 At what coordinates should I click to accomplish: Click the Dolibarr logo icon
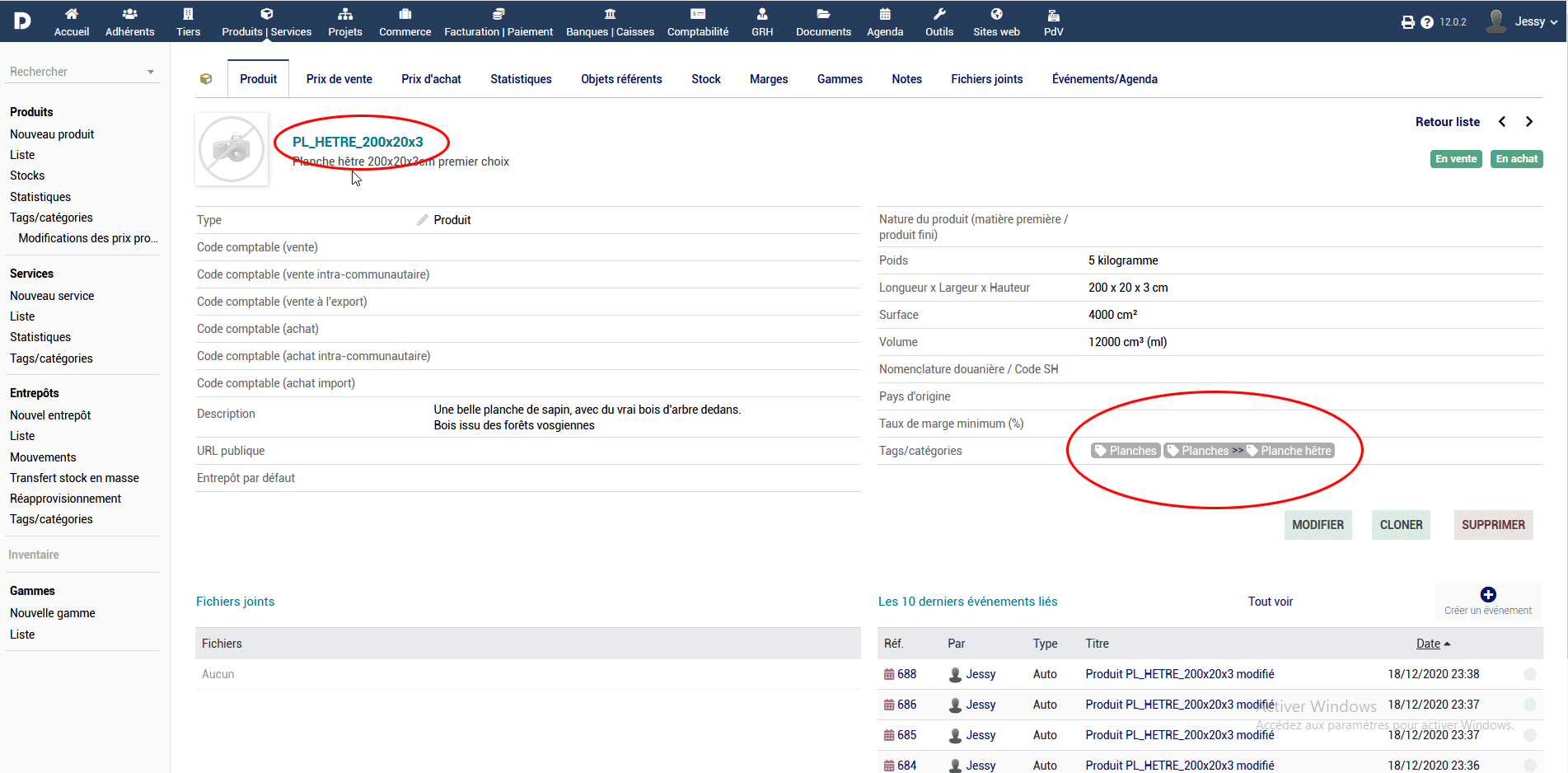point(22,21)
